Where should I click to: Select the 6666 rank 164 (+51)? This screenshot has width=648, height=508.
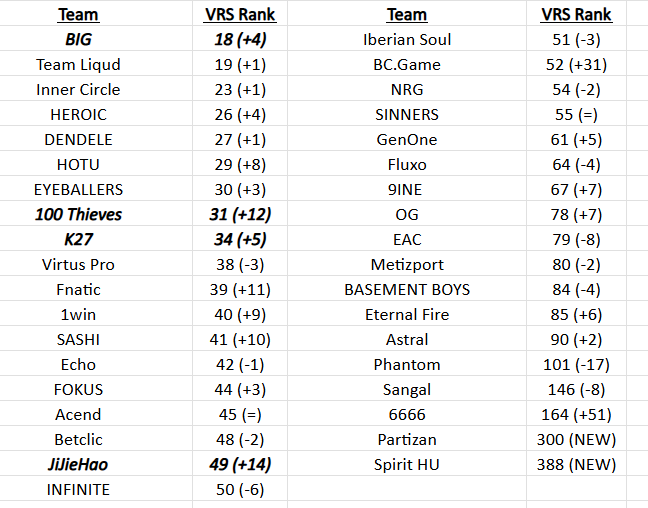tap(577, 414)
